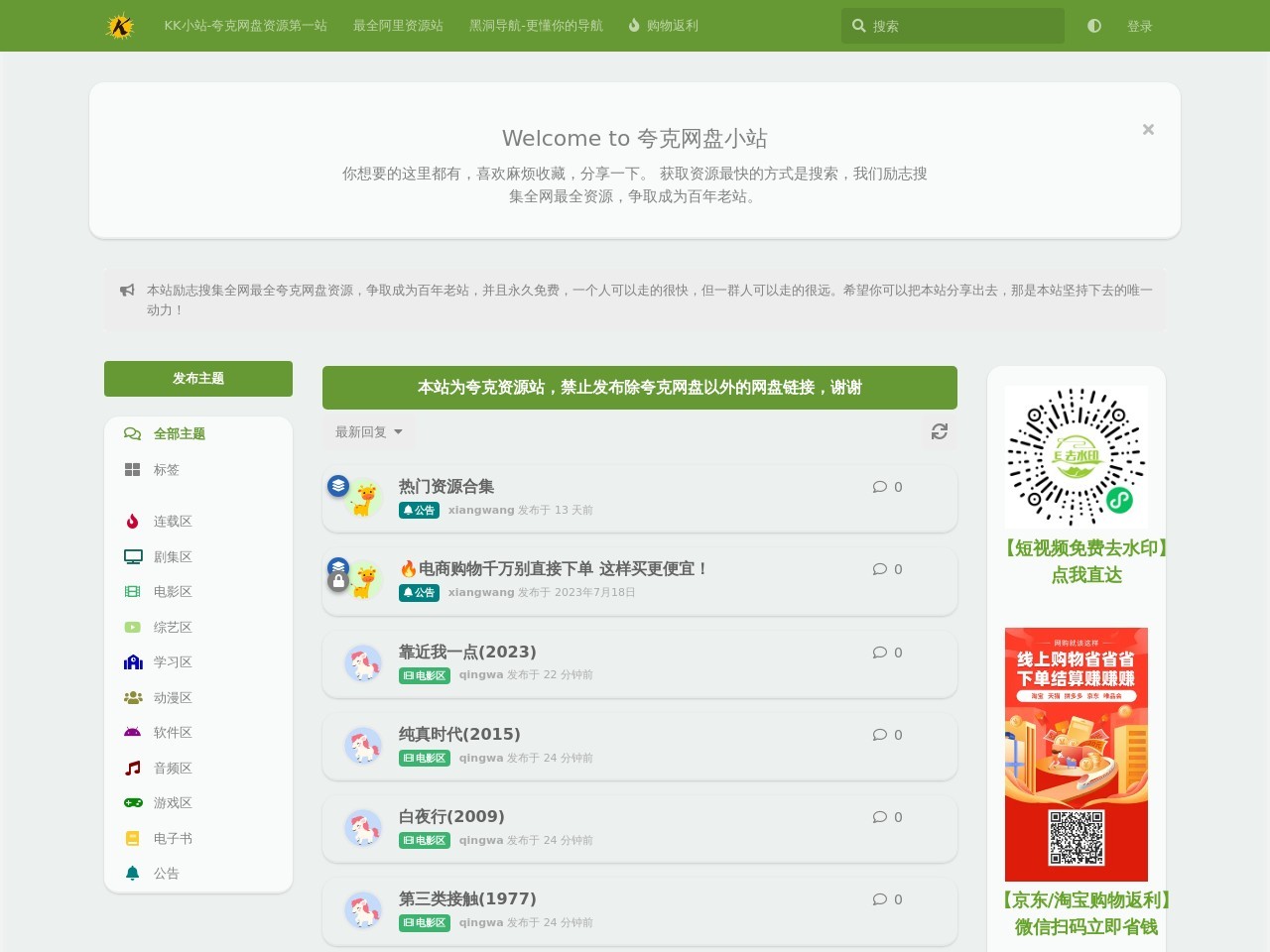
Task: Open the 剧集区 monitor icon category
Action: (132, 555)
